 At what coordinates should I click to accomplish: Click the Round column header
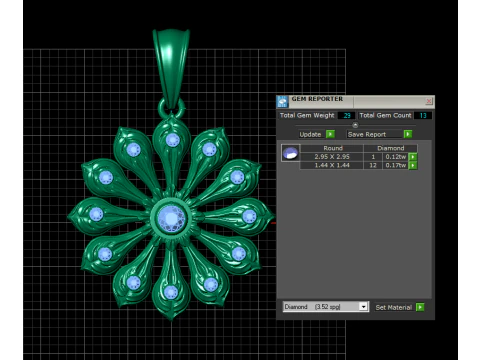333,148
